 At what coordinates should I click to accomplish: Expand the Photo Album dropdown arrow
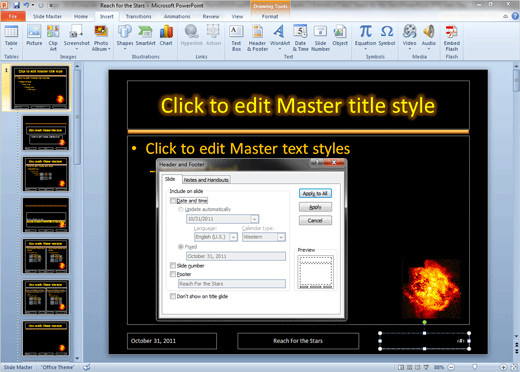[x=109, y=49]
